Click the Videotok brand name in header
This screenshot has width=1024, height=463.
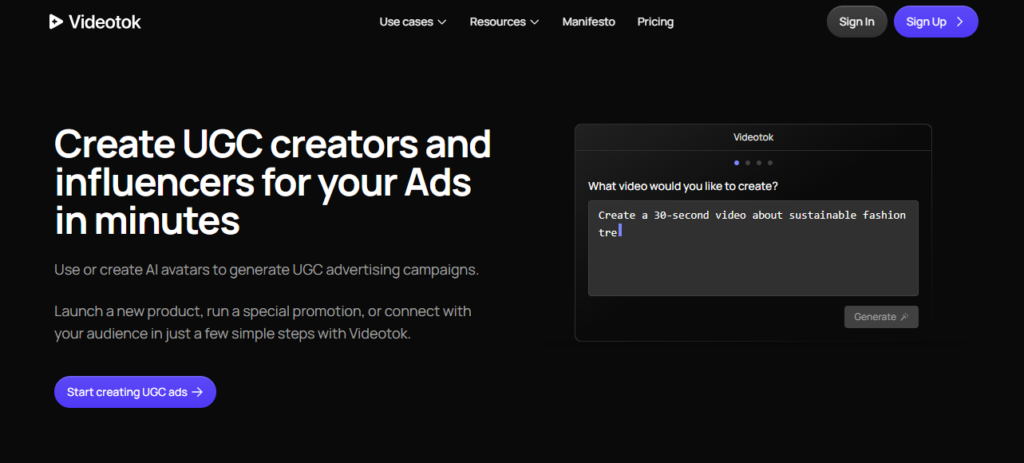(104, 22)
